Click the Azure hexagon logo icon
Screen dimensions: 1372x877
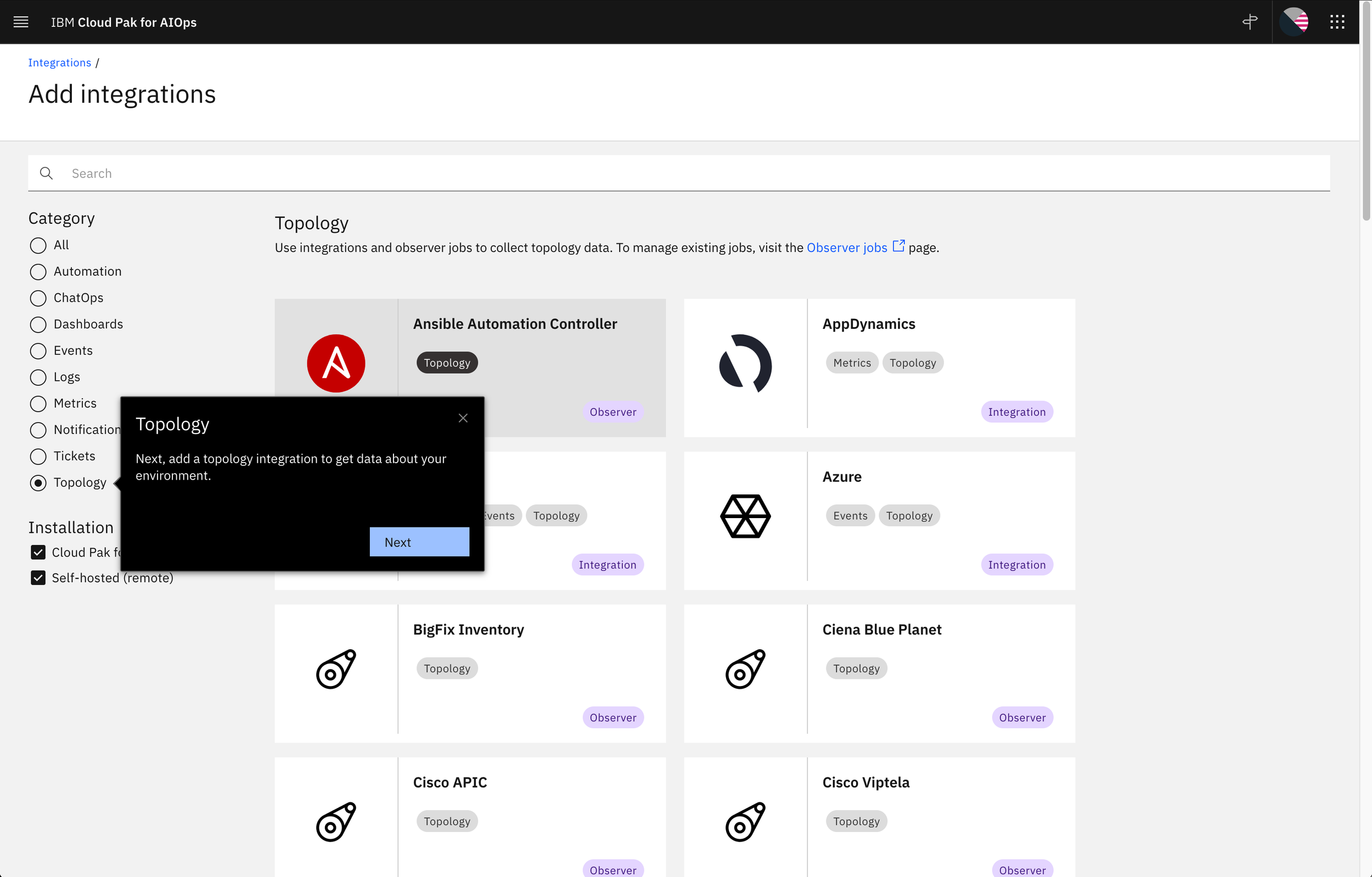(745, 516)
